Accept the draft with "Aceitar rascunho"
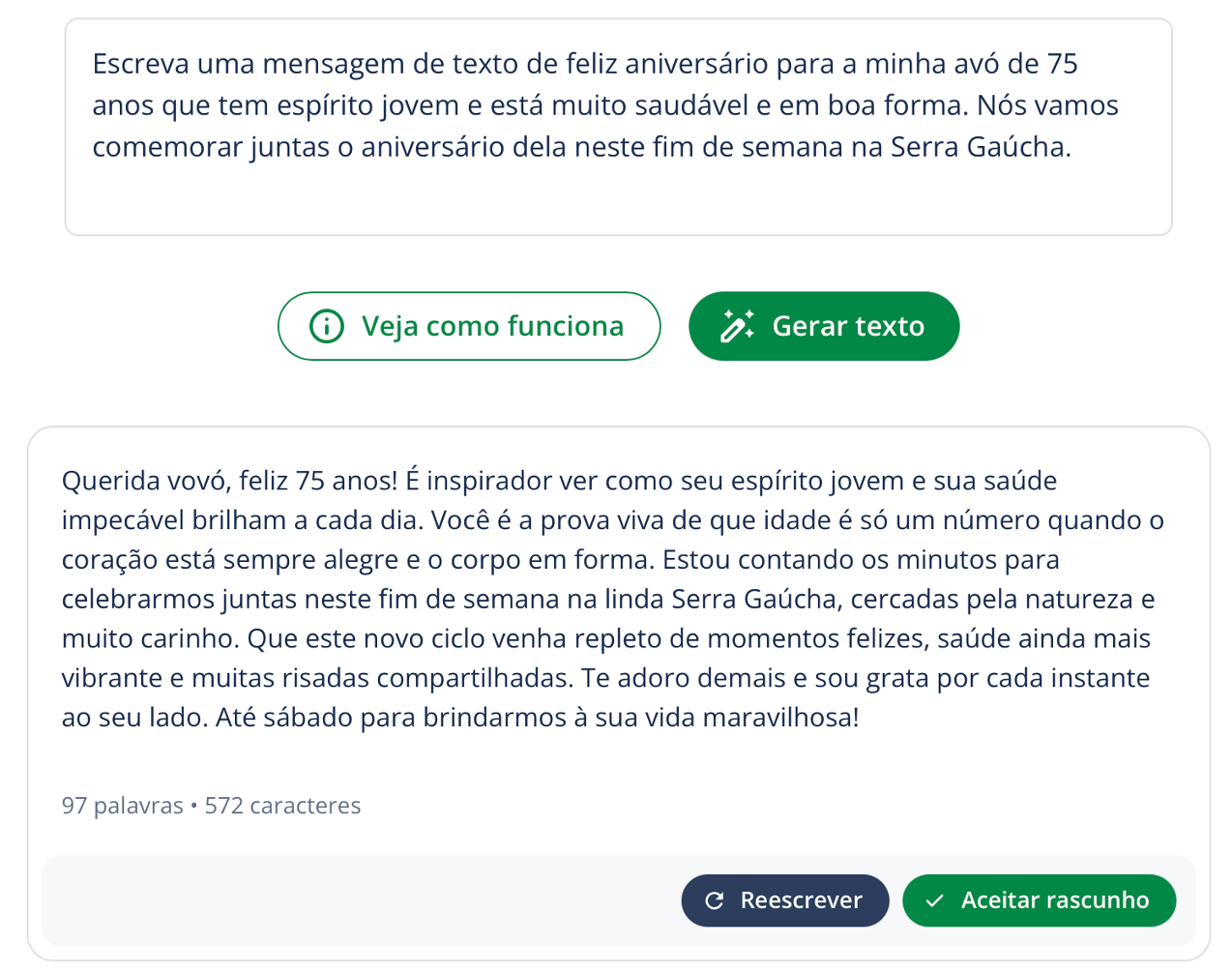 1039,900
